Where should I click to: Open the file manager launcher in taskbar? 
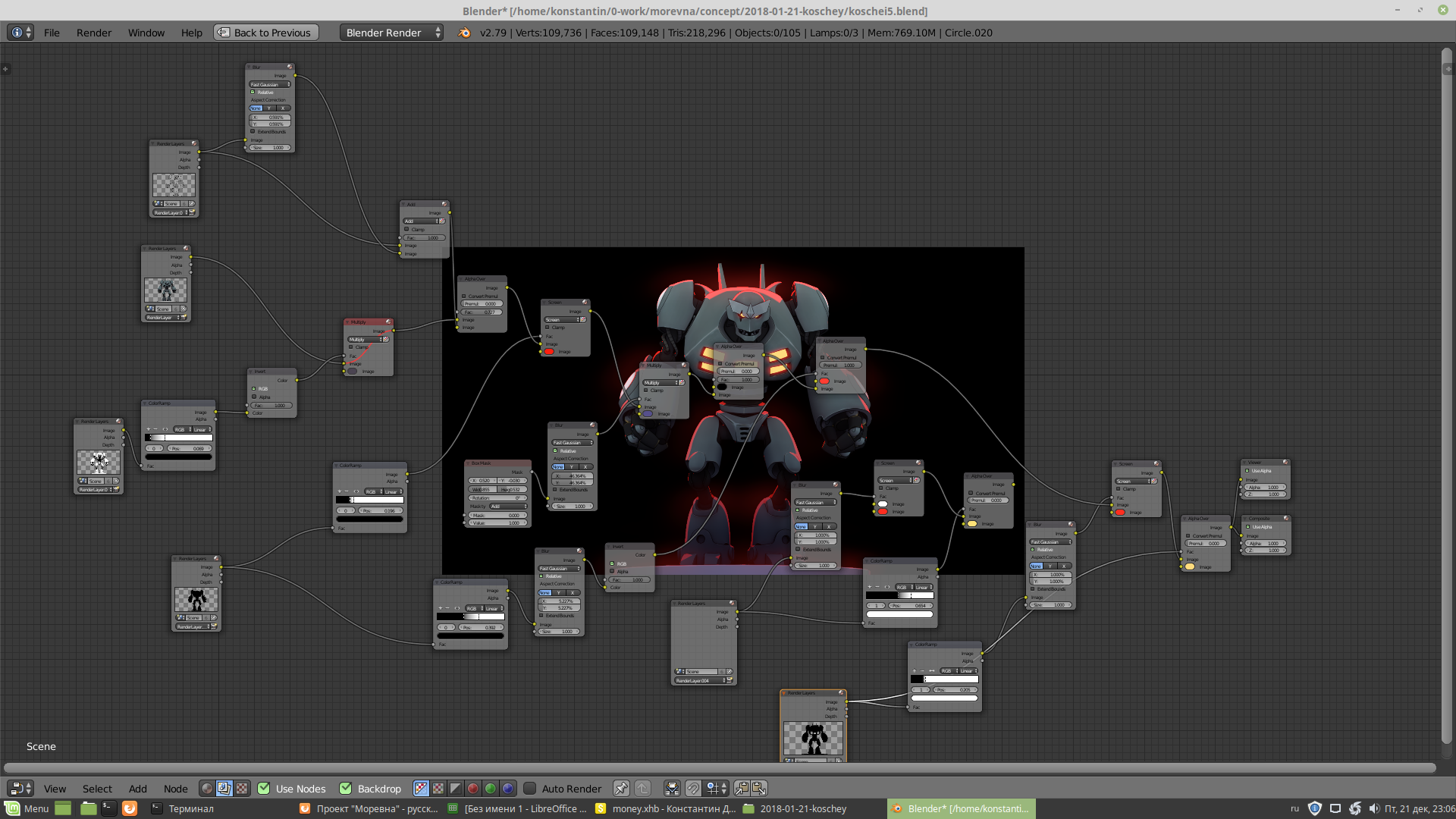(89, 808)
